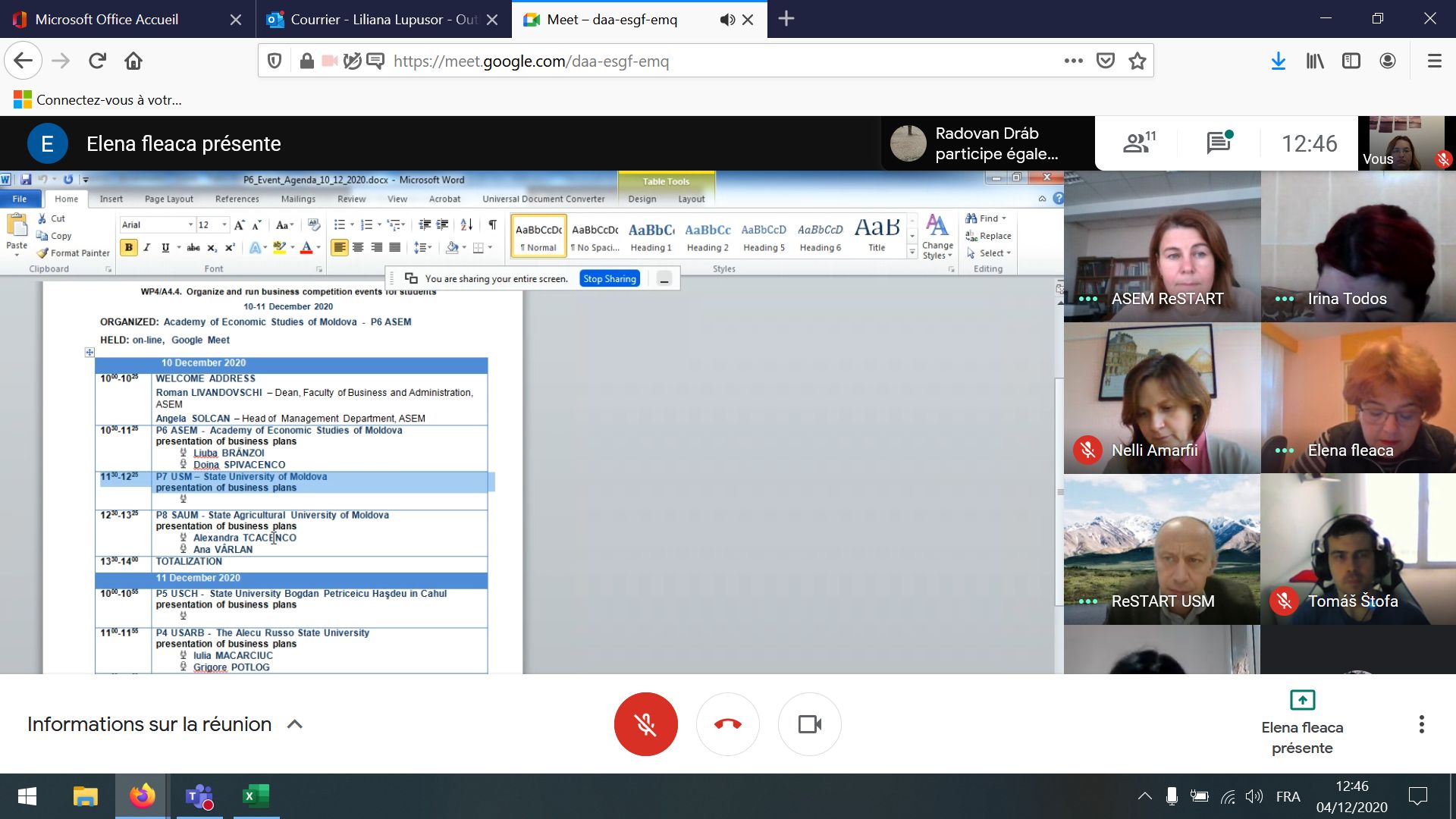Click Format Painter tool
Screen dimensions: 1456x819
point(74,253)
